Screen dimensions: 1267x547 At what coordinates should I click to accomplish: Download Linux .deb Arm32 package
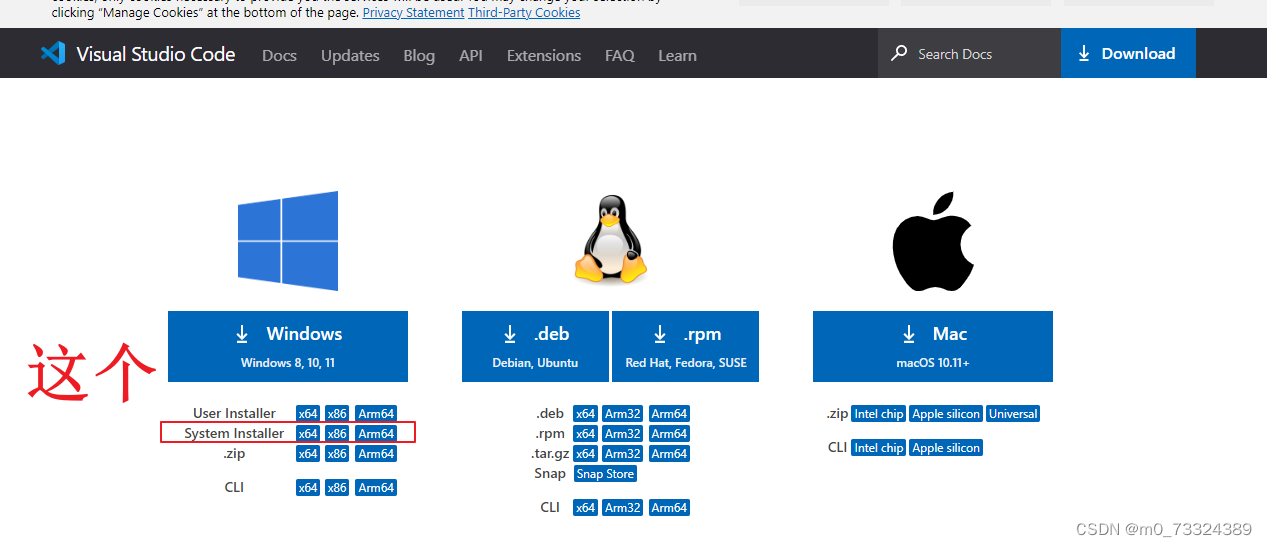coord(622,414)
